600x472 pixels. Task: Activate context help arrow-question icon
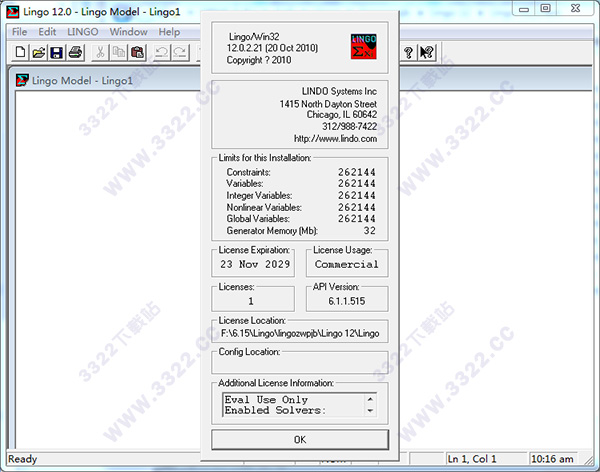[427, 52]
